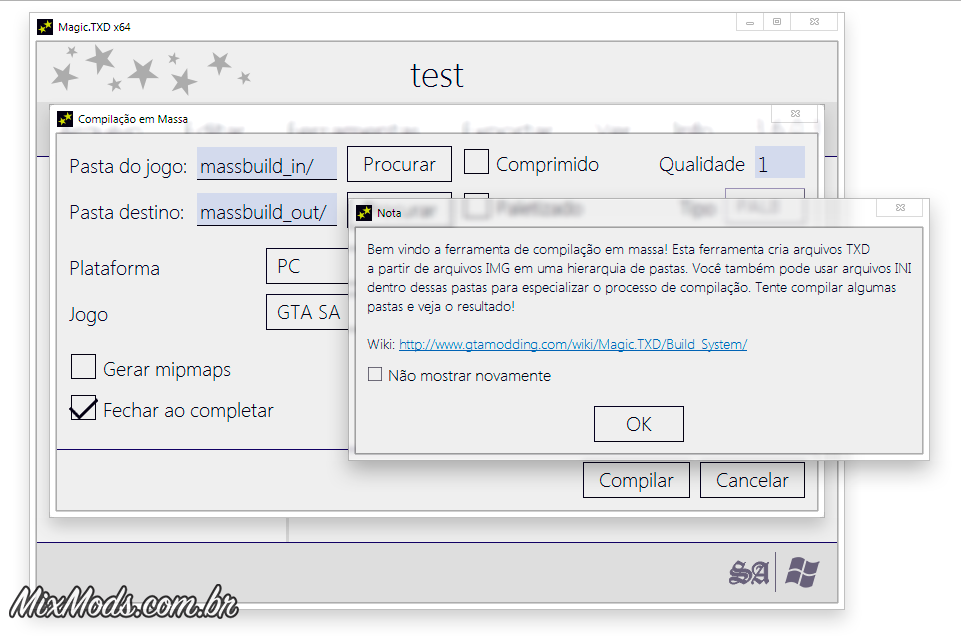Viewport: 961px width, 639px height.
Task: Enable Gerar mipmaps checkbox
Action: click(83, 367)
